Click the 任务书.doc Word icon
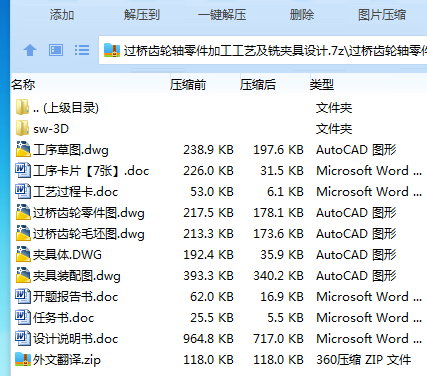Viewport: 427px width, 376px height. (23, 317)
